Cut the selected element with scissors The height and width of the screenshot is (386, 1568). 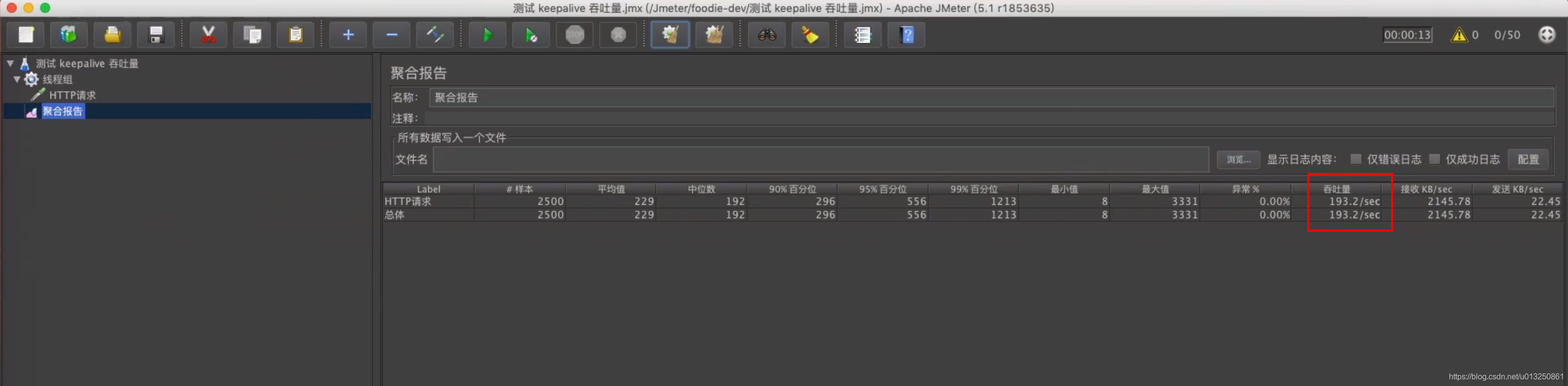coord(208,35)
